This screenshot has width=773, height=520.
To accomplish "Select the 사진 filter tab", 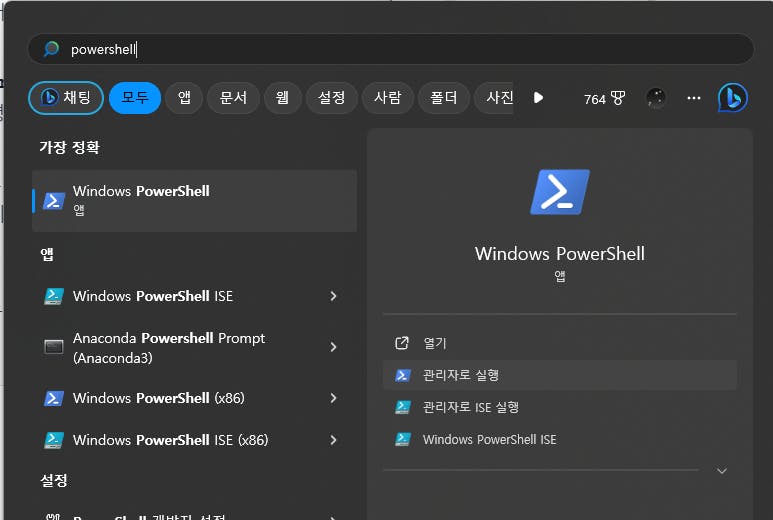I will pyautogui.click(x=494, y=98).
